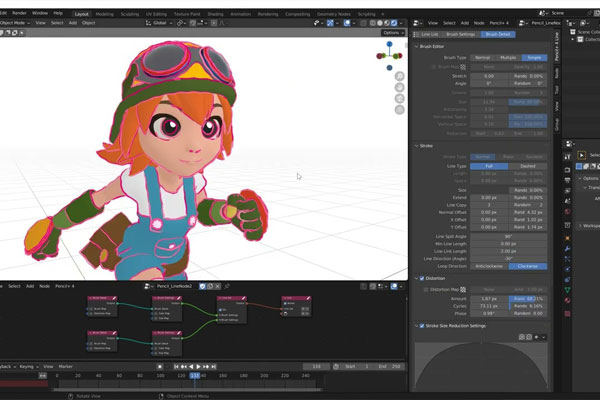This screenshot has height=400, width=600.
Task: Open the Tool settings properties tab
Action: tap(567, 157)
